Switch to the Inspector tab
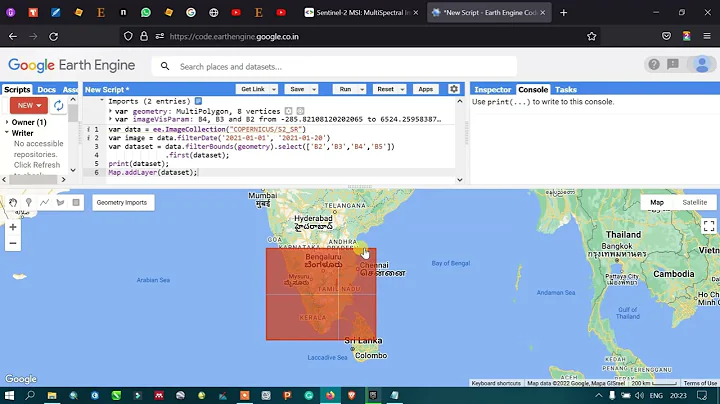This screenshot has width=720, height=404. pyautogui.click(x=492, y=90)
